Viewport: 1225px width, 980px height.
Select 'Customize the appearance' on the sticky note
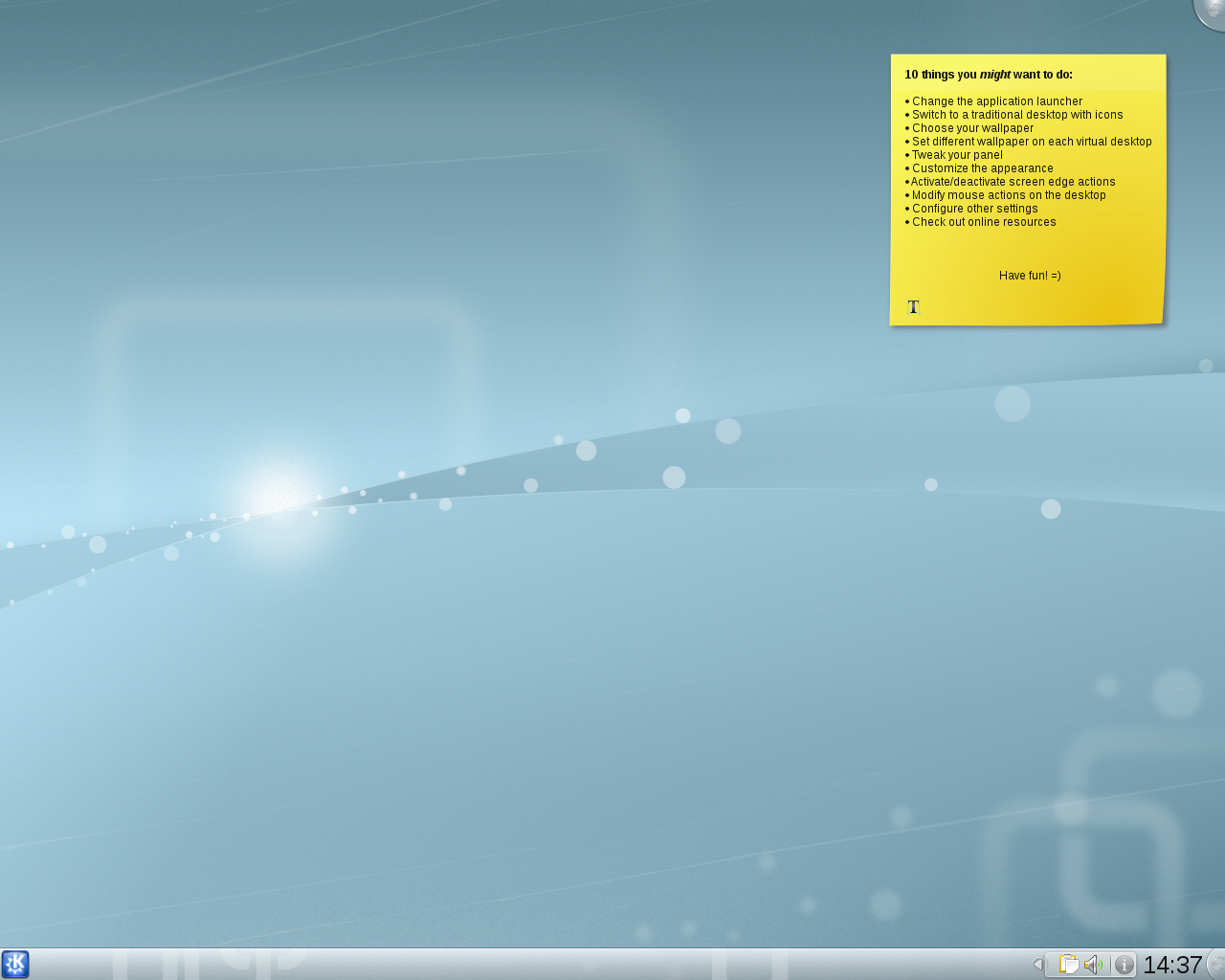point(982,168)
